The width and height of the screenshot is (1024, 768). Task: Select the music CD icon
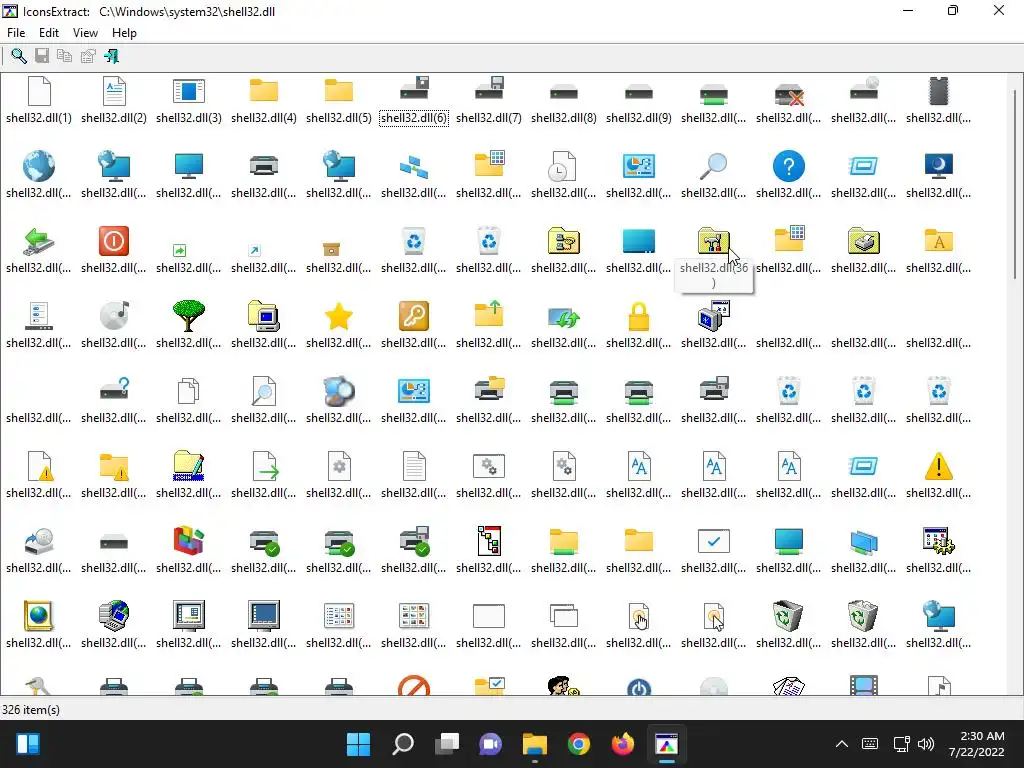[114, 316]
